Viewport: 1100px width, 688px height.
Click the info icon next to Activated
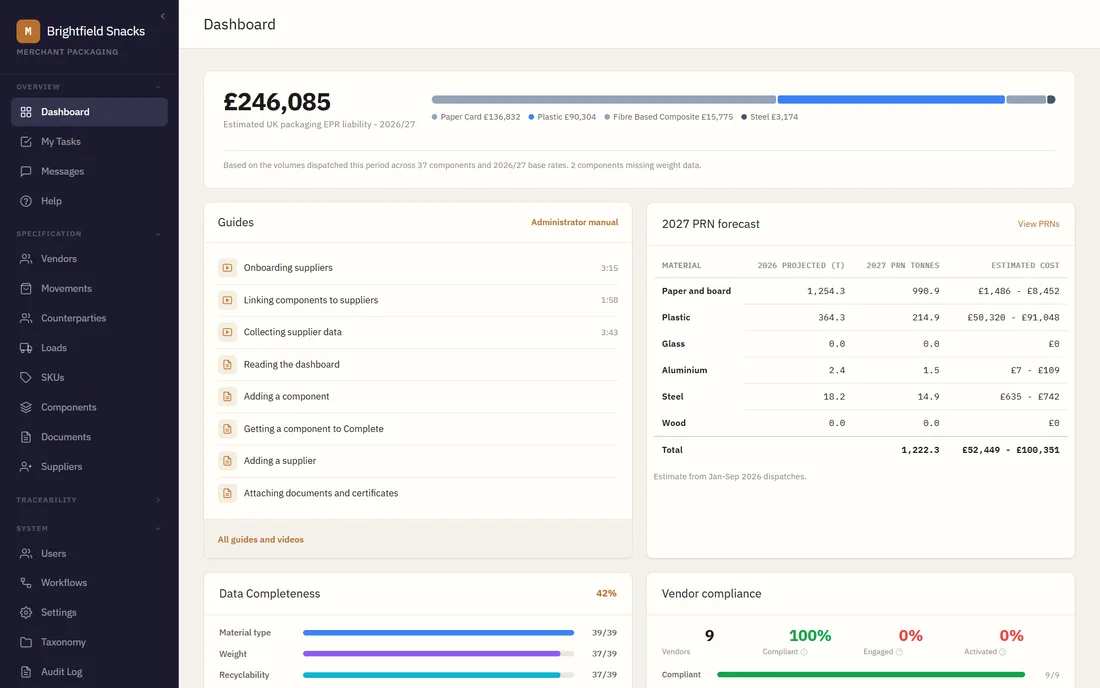point(1002,652)
